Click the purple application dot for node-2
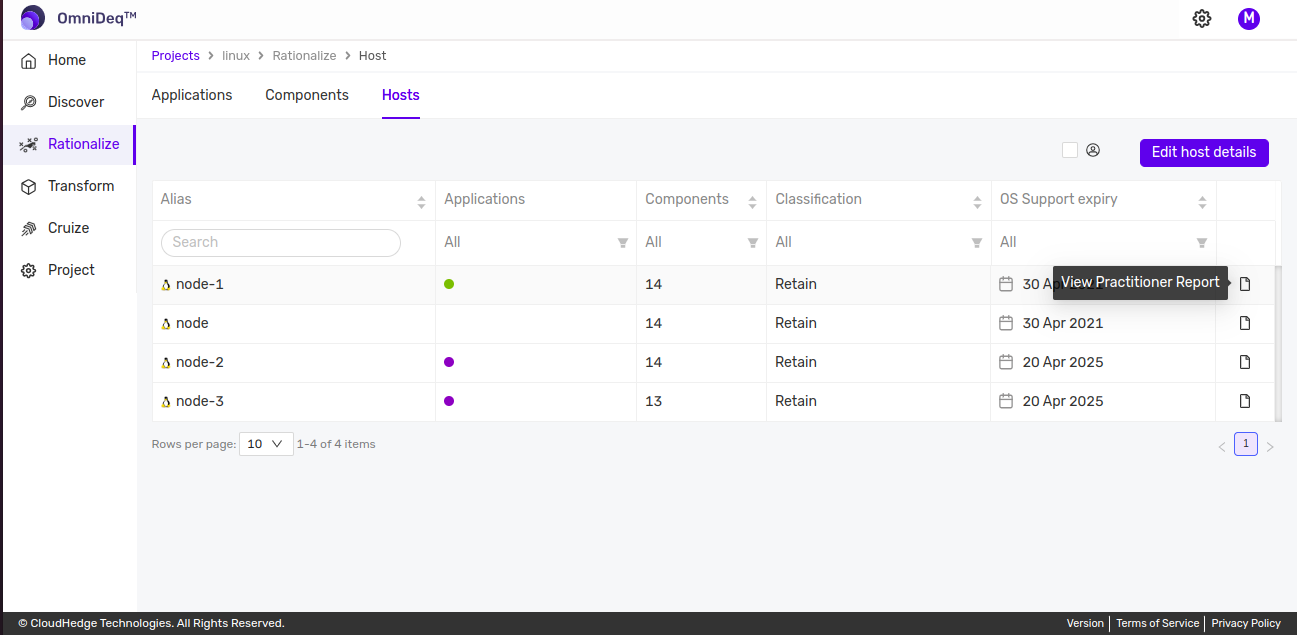Screen dimensions: 1297x635 click(449, 362)
